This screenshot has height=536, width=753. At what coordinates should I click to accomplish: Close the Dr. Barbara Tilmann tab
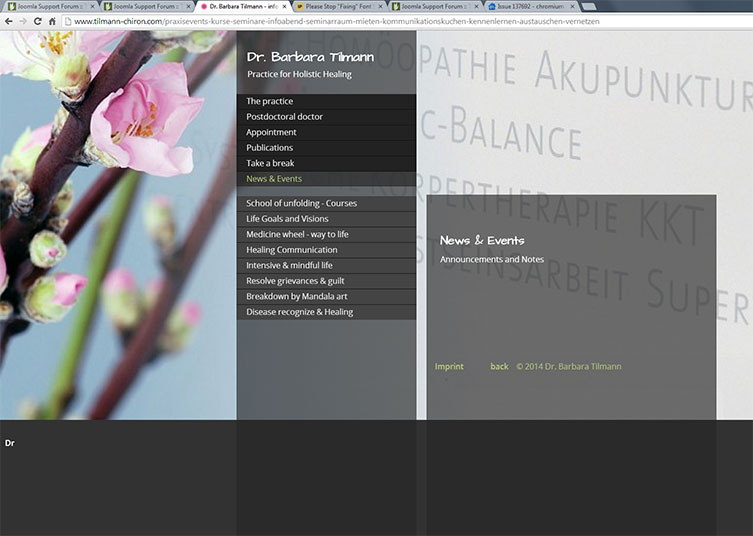coord(284,7)
